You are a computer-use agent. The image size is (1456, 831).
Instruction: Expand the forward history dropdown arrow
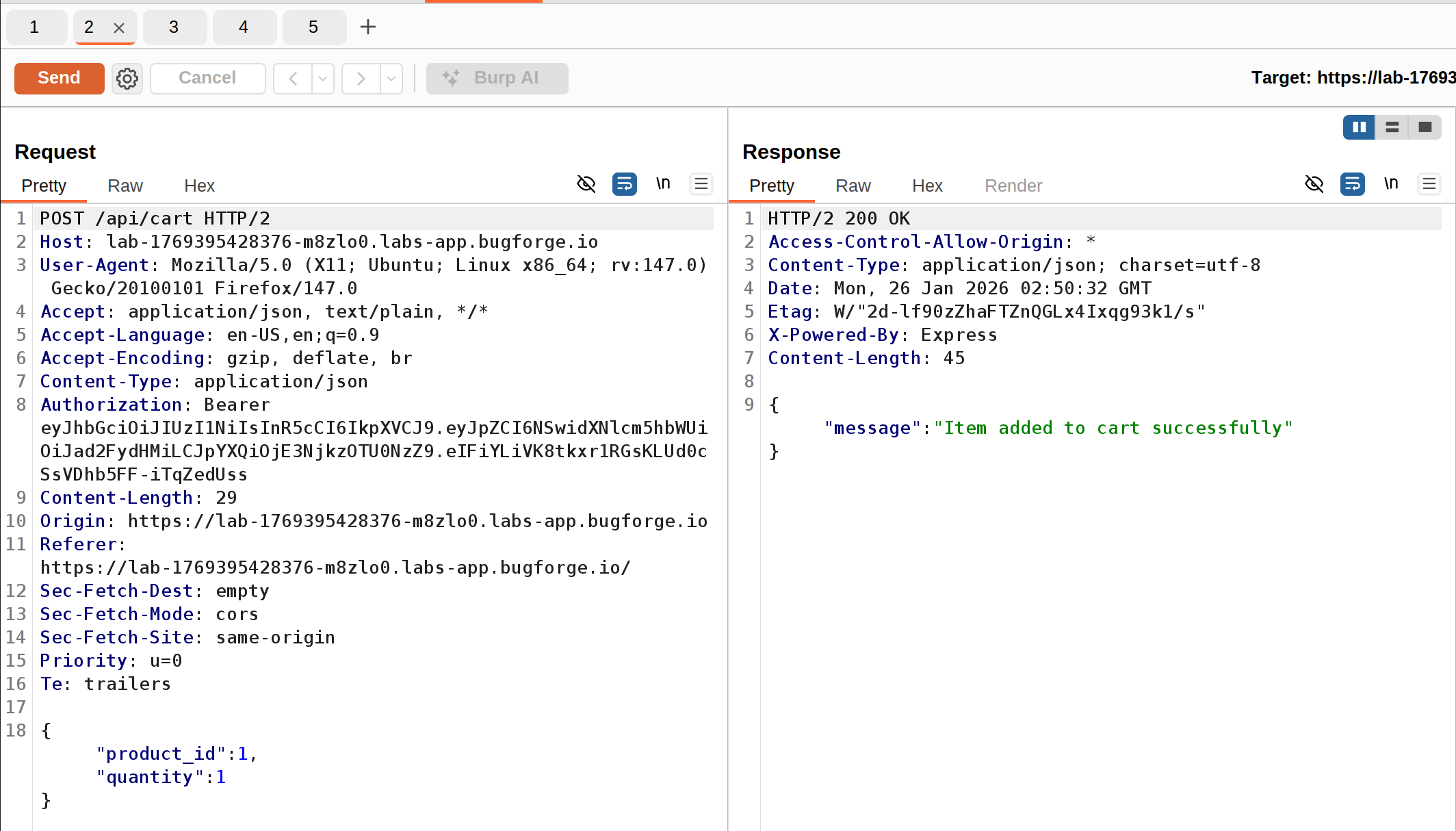point(391,78)
